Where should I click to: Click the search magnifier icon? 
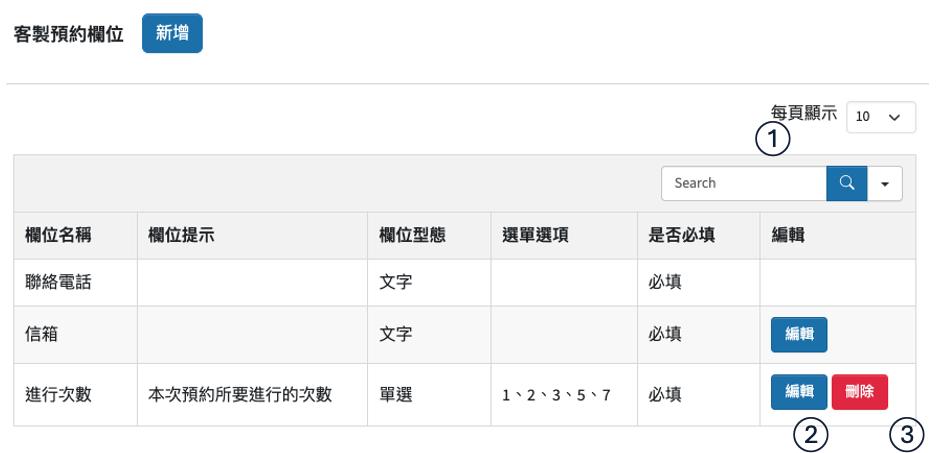[846, 183]
